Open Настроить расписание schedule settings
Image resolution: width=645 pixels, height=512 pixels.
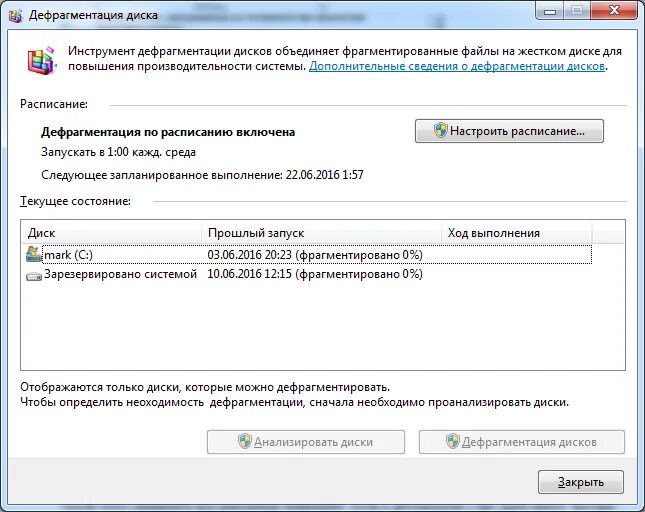[x=509, y=131]
